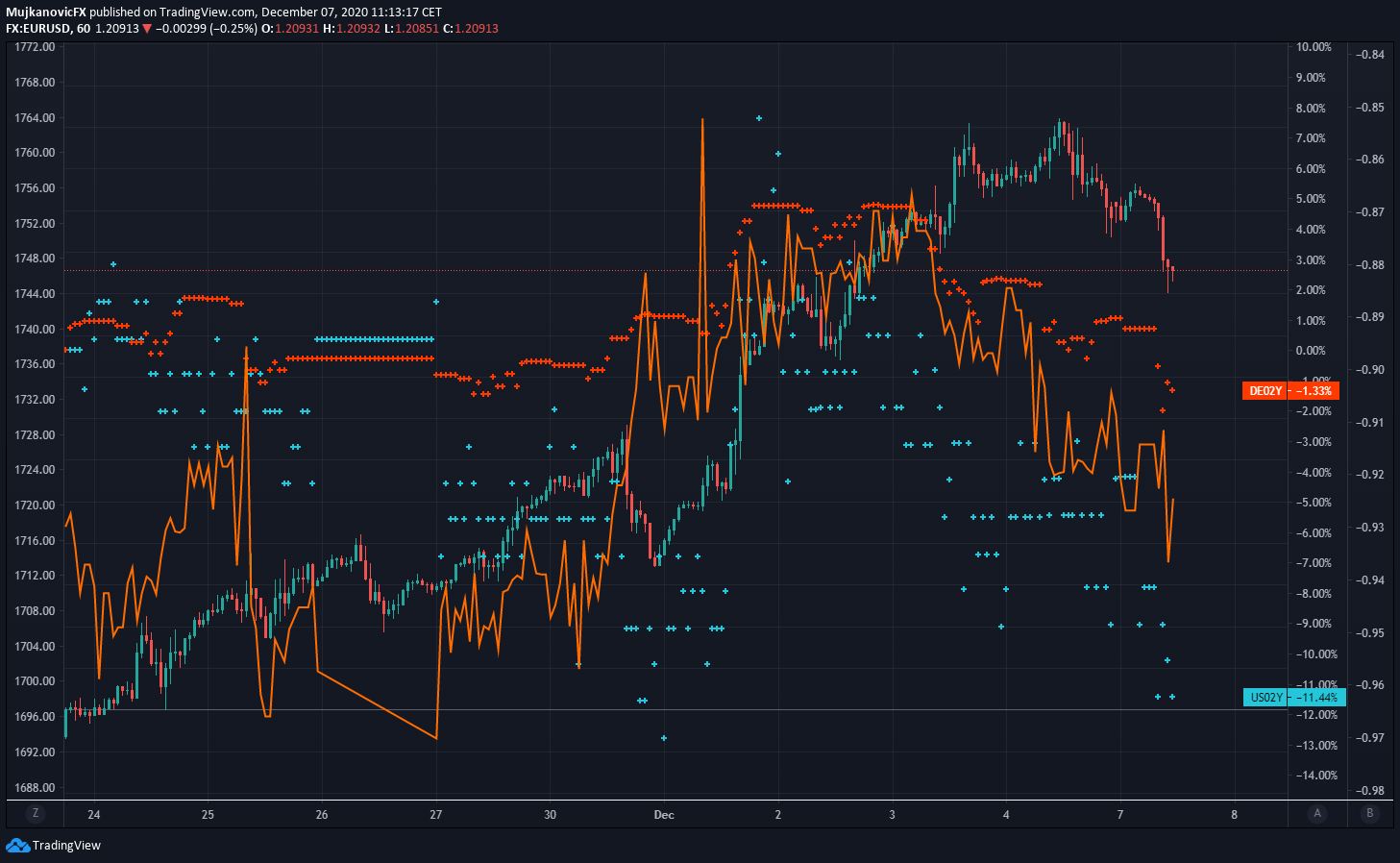Image resolution: width=1400 pixels, height=863 pixels.
Task: Click the −0.88 label on right yield axis
Action: tap(1370, 265)
